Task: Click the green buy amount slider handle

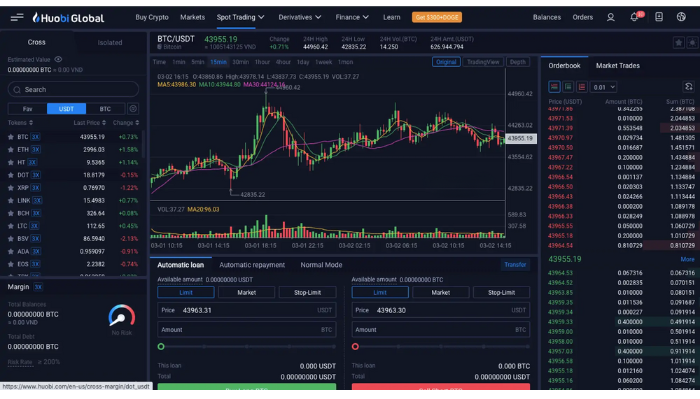Action: click(x=161, y=346)
